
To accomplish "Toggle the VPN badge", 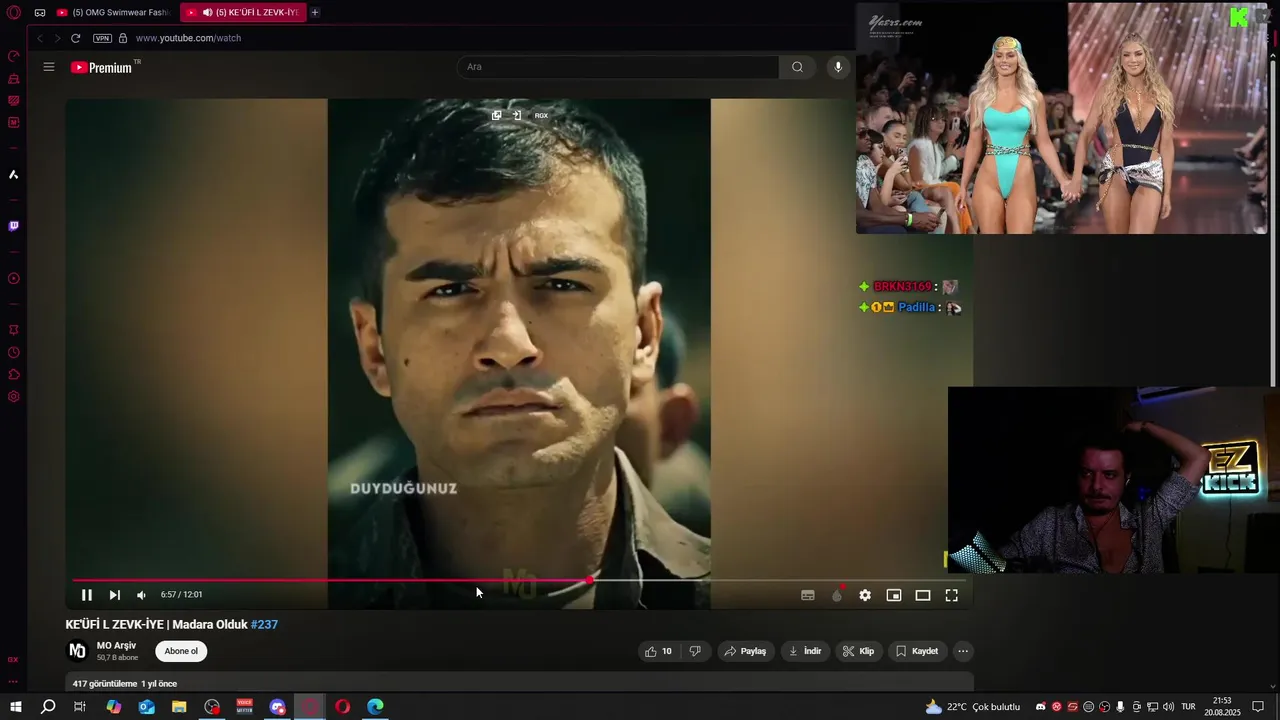I will point(102,38).
